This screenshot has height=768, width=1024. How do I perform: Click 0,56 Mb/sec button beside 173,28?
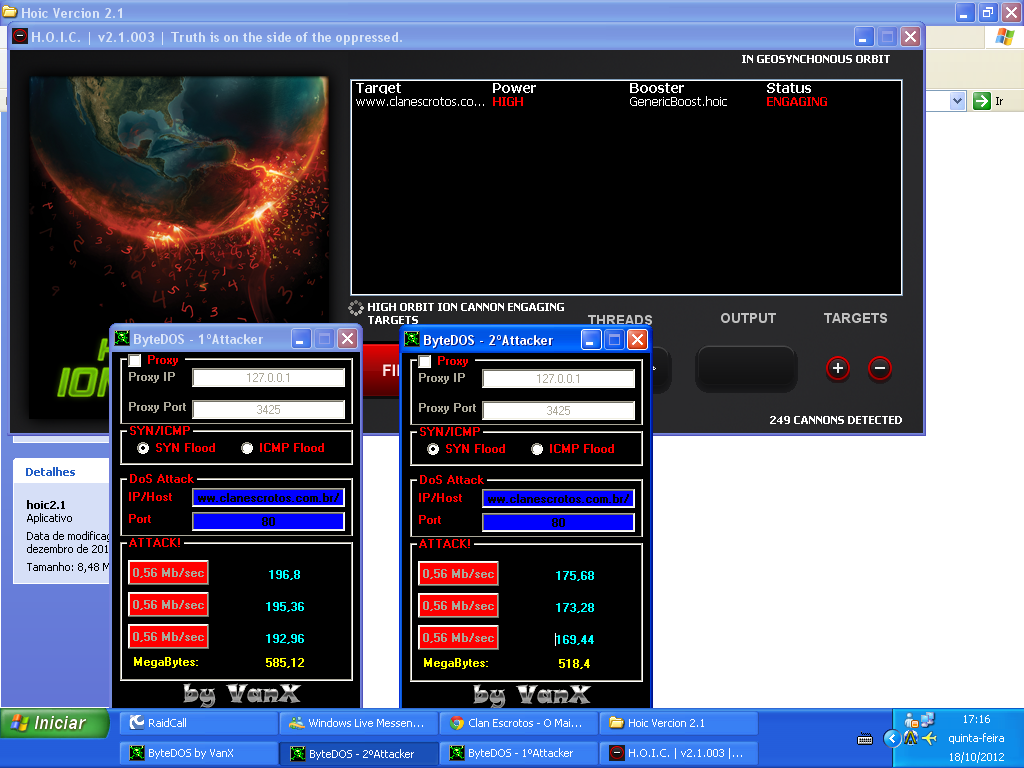pyautogui.click(x=458, y=606)
